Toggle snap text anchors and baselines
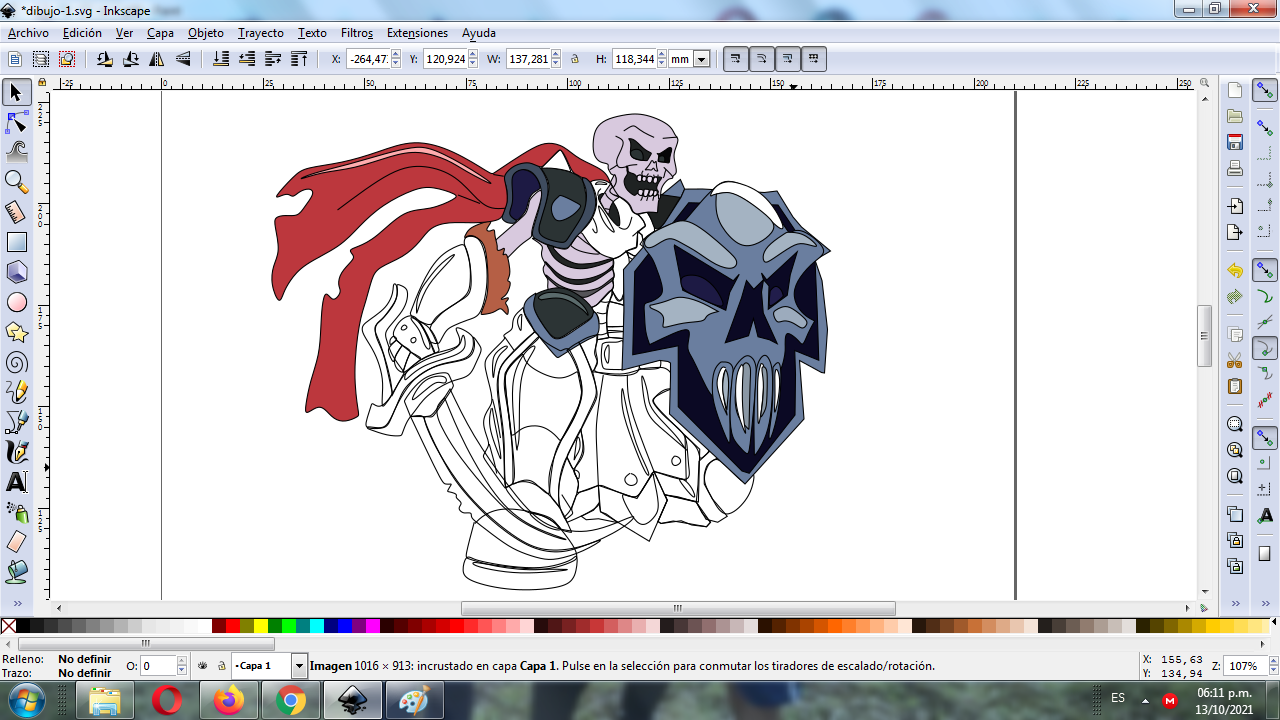 tap(1265, 515)
